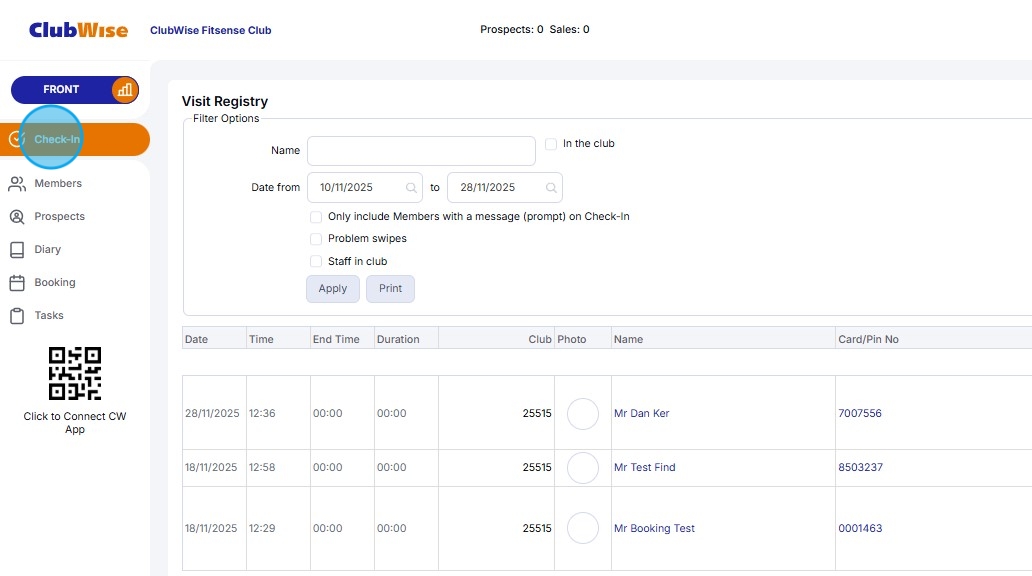Click the 'Prospects: 0' counter
This screenshot has height=576, width=1032.
point(511,30)
